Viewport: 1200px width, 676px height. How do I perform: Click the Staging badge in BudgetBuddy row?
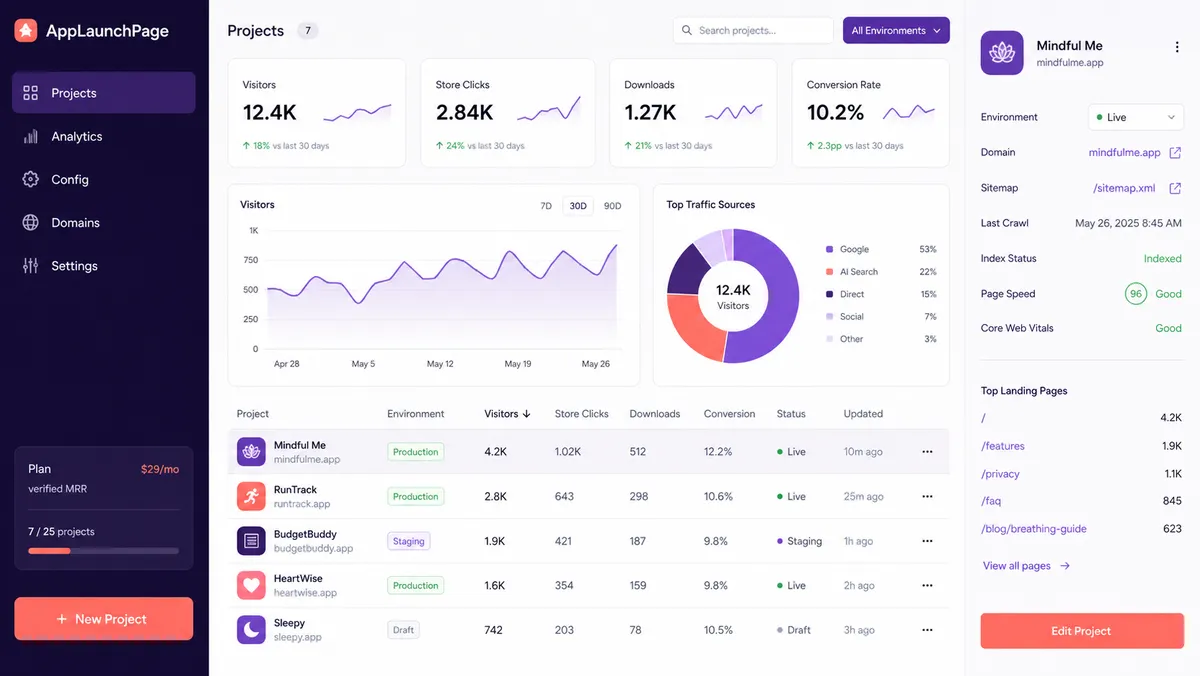tap(408, 541)
